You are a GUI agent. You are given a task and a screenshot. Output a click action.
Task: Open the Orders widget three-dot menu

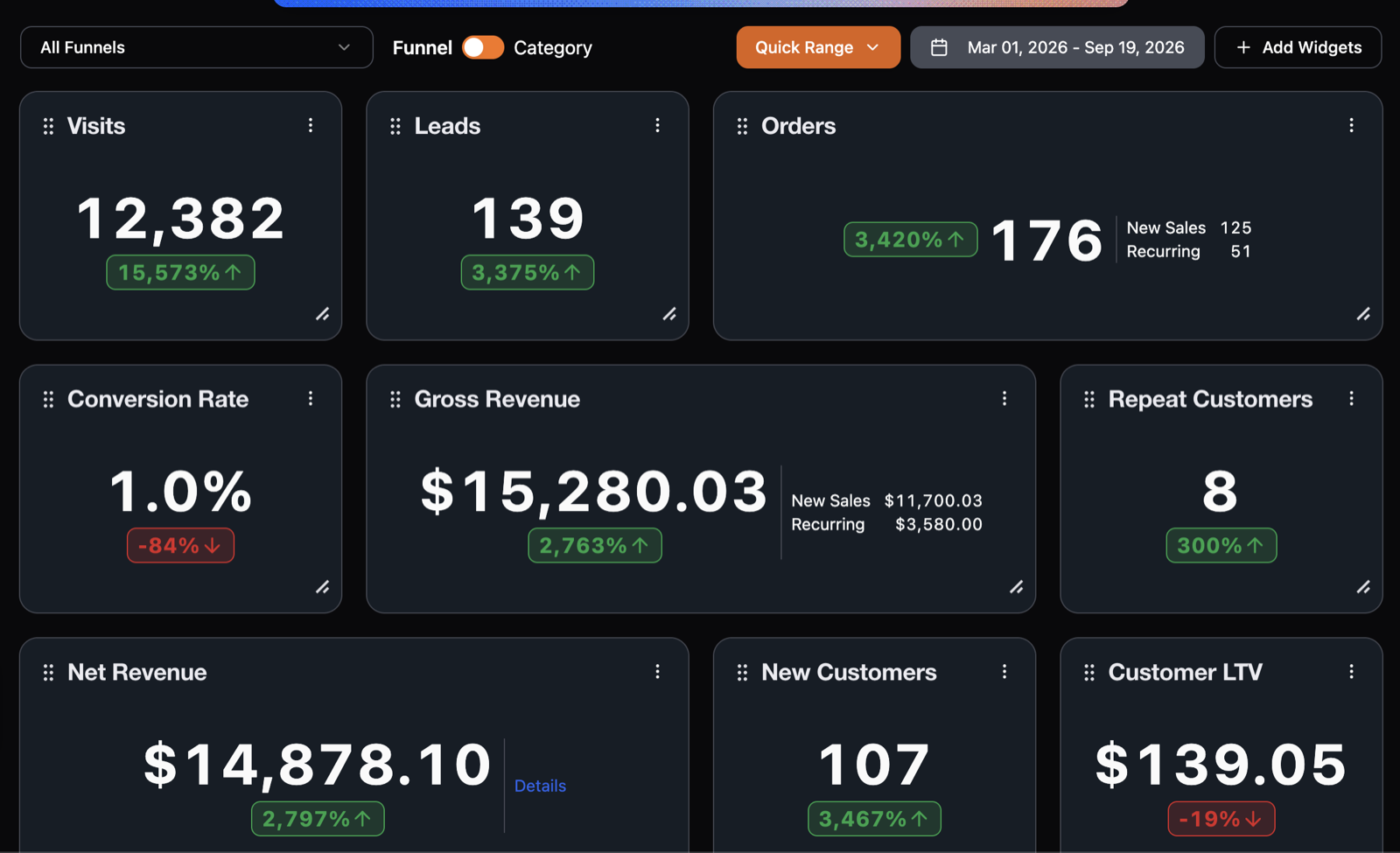tap(1351, 126)
